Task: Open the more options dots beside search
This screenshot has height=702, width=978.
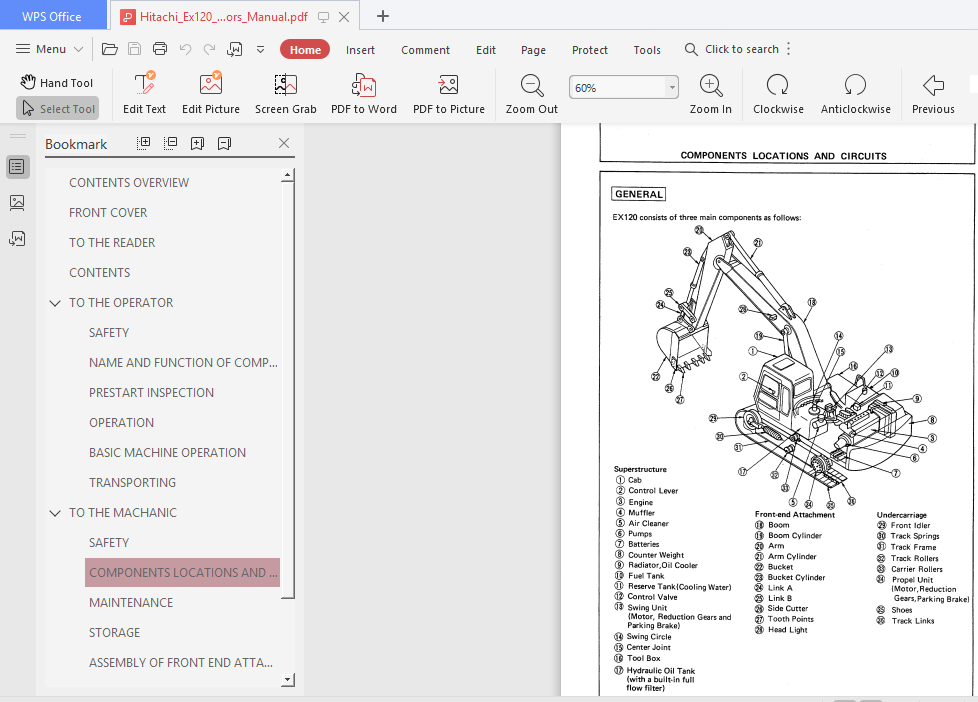Action: tap(788, 49)
